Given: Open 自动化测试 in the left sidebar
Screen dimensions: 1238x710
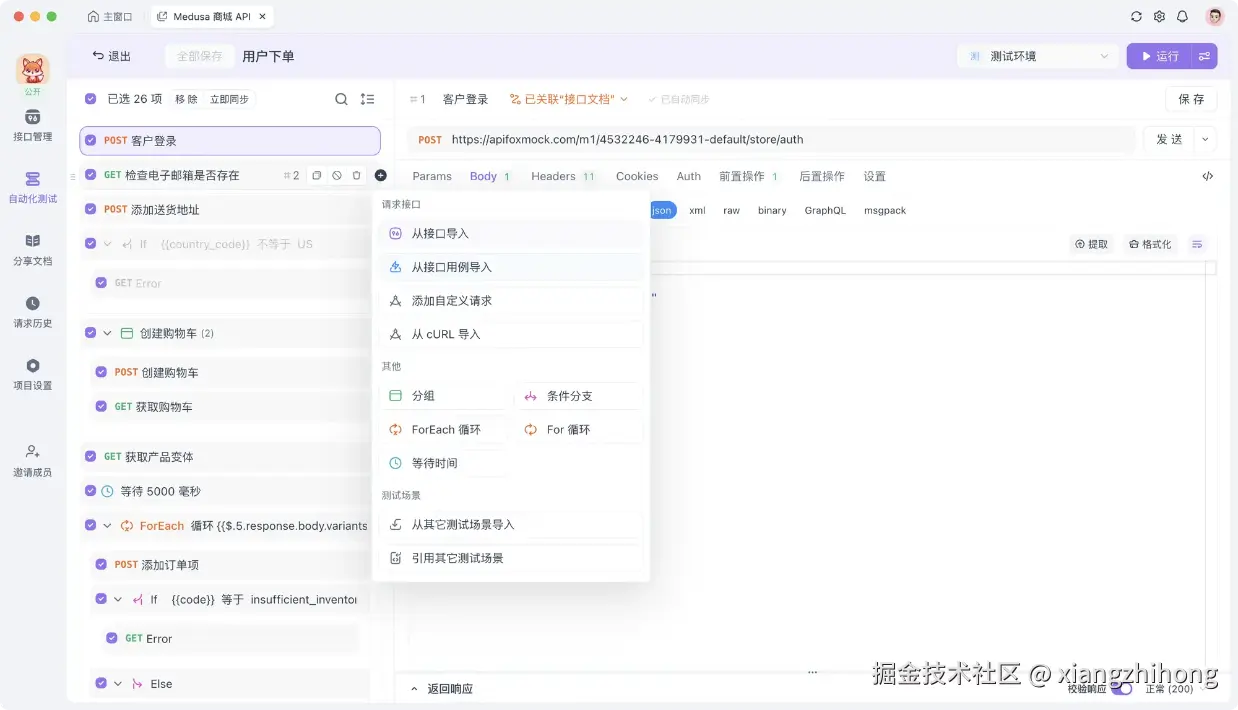Looking at the screenshot, I should 32,187.
